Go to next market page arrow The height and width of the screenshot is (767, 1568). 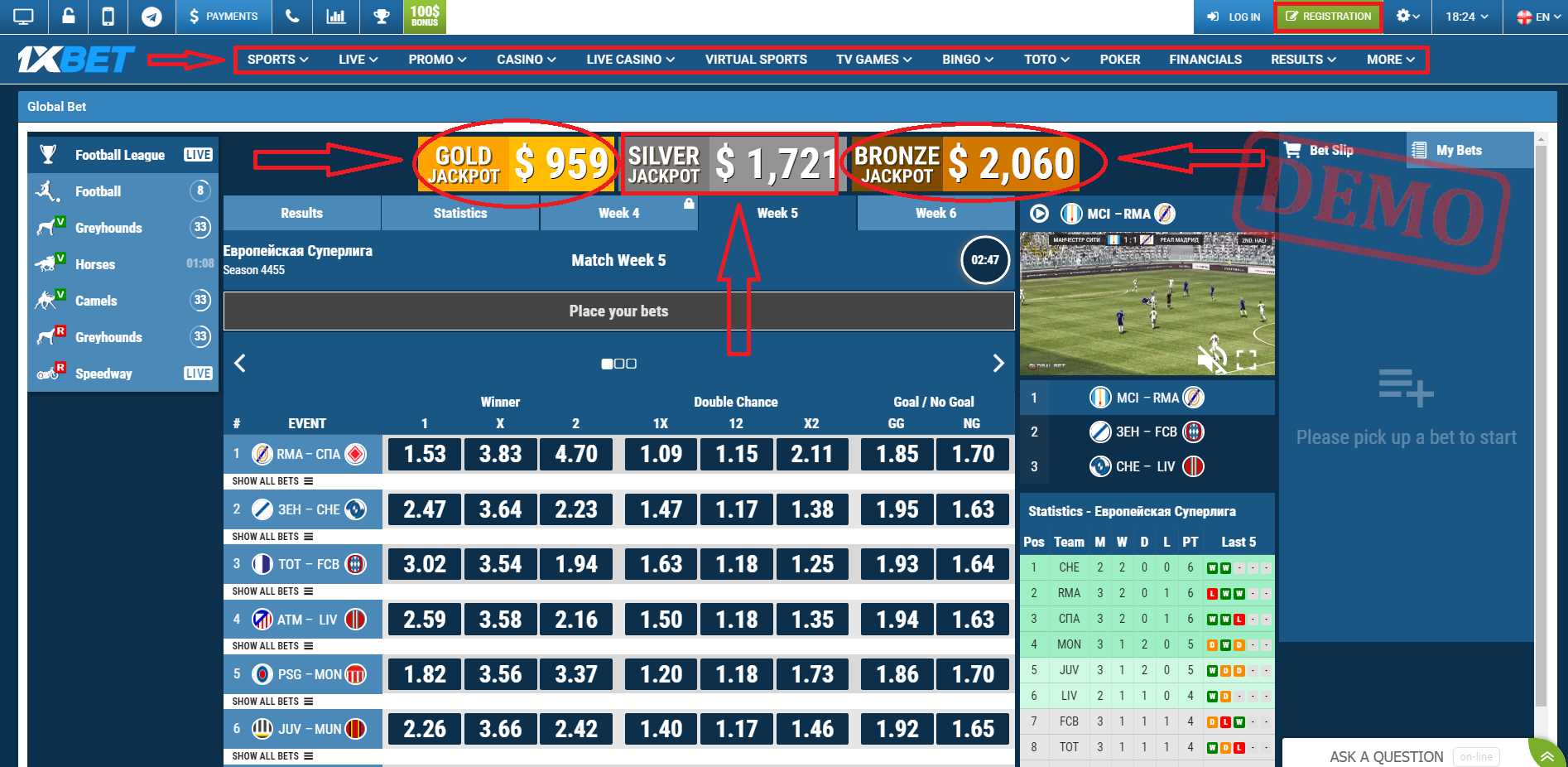998,363
